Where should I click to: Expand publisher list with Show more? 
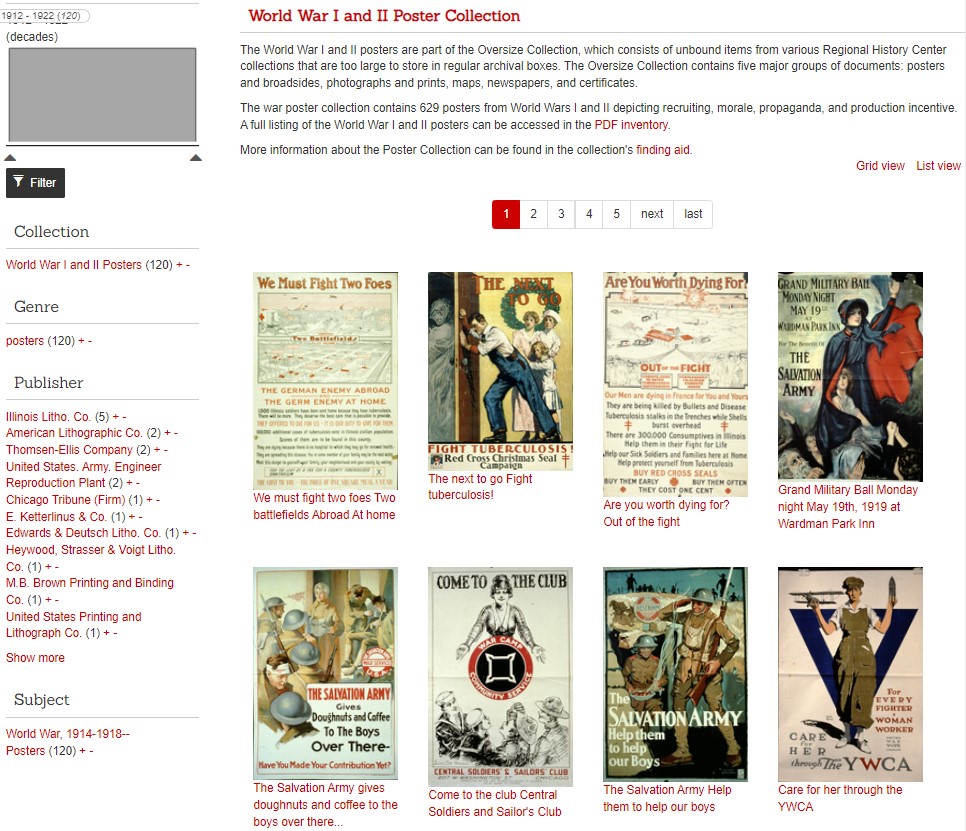tap(35, 657)
